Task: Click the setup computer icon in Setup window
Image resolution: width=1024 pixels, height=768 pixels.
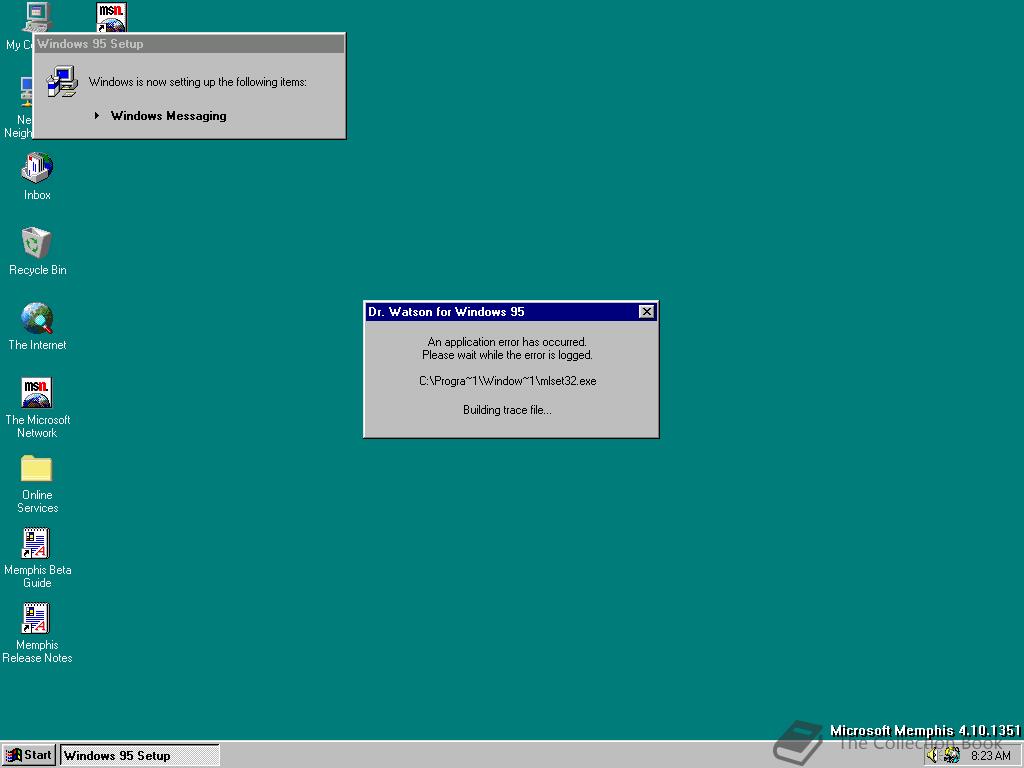Action: [x=63, y=82]
